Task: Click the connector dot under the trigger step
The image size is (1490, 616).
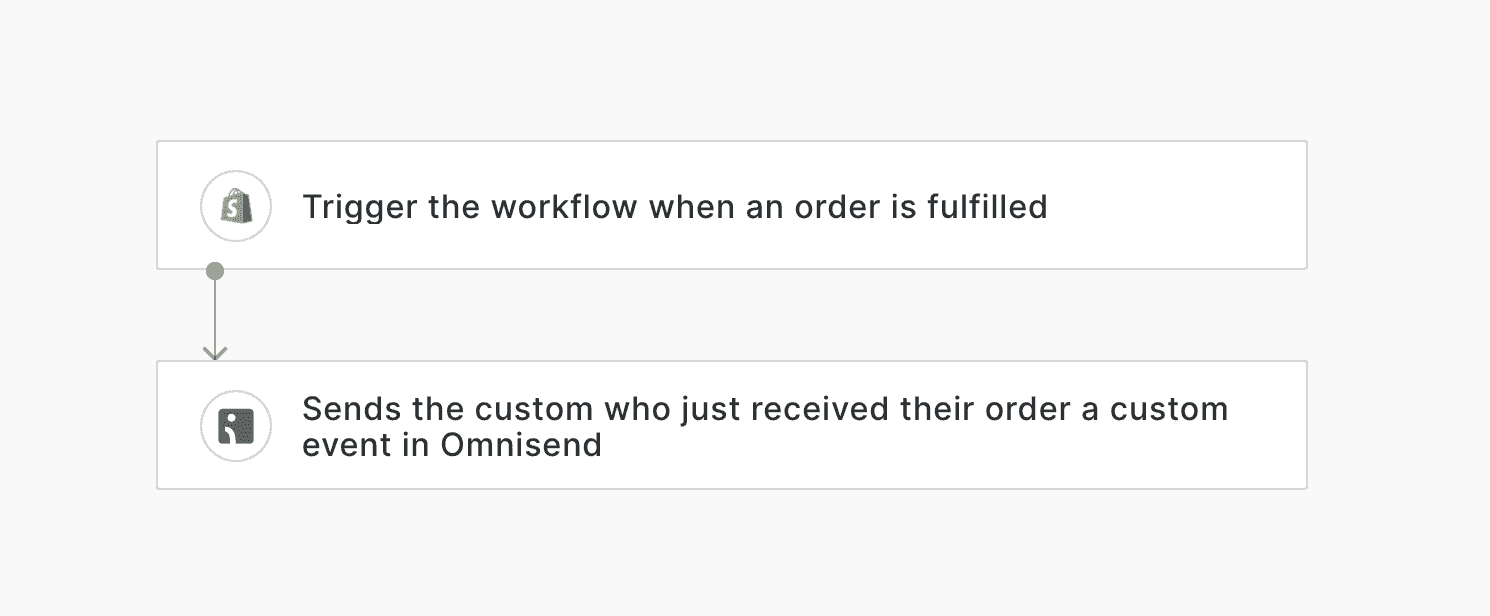Action: coord(214,271)
